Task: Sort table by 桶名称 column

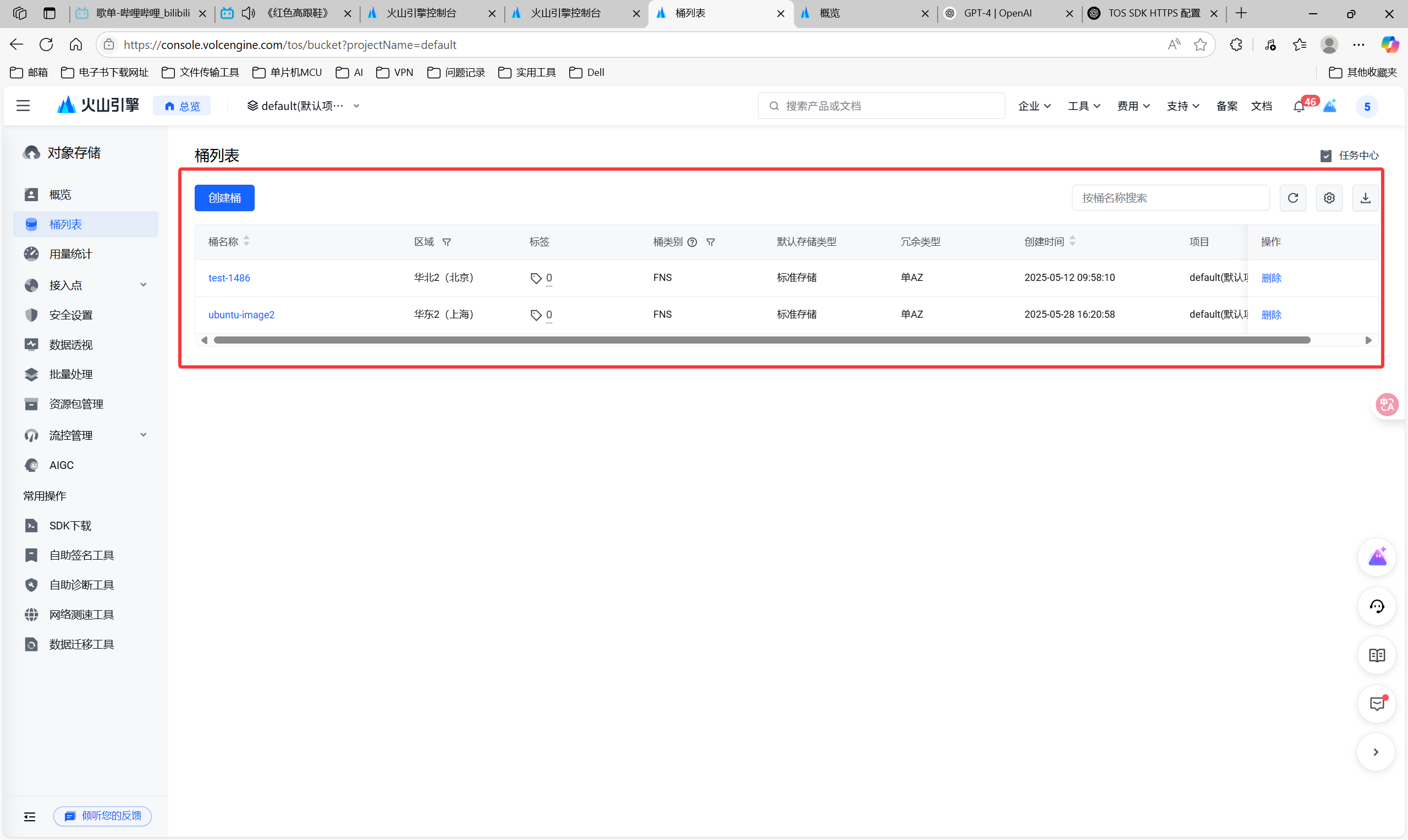Action: (246, 242)
